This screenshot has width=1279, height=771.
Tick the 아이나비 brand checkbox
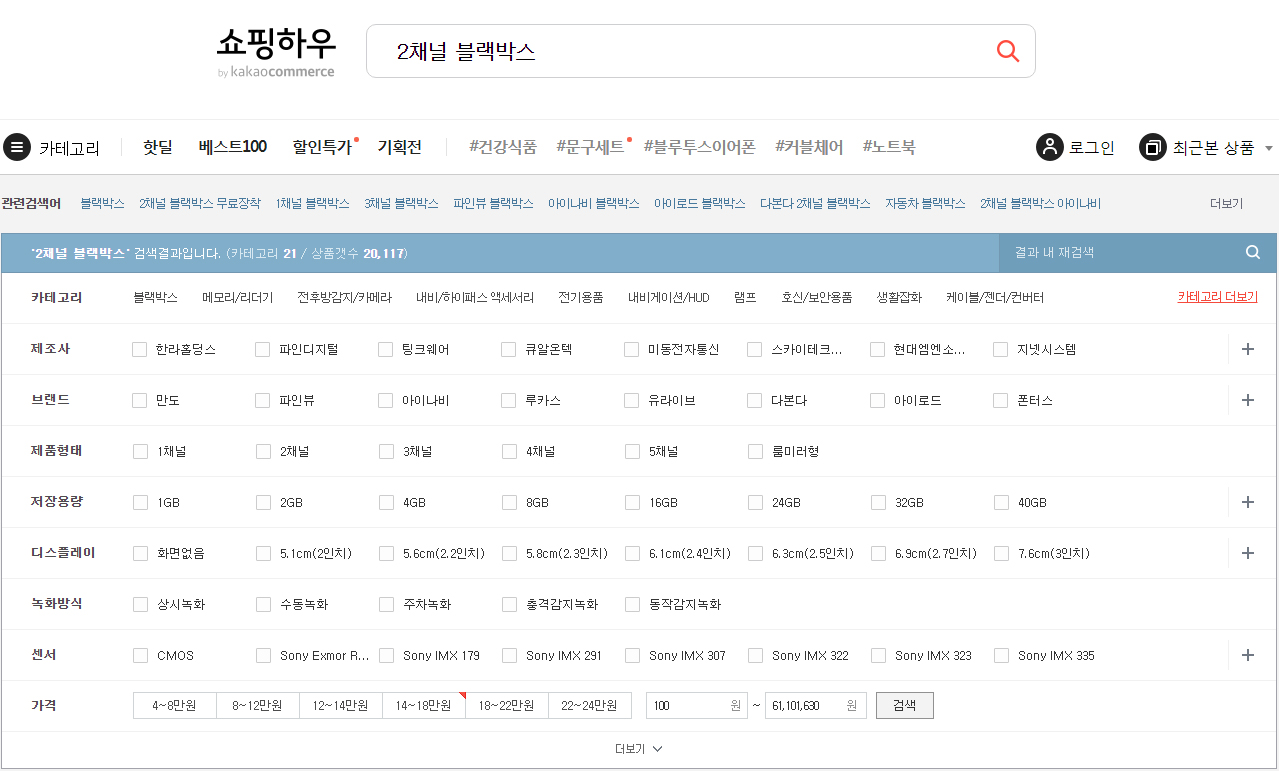[386, 400]
